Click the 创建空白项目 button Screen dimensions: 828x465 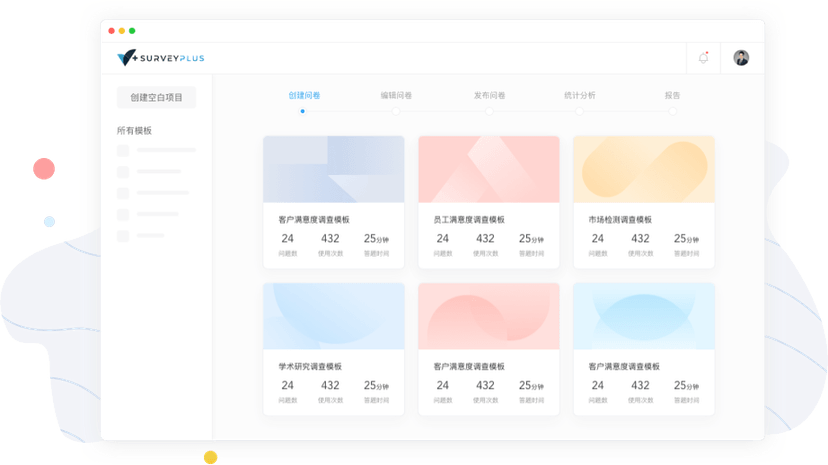coord(156,97)
